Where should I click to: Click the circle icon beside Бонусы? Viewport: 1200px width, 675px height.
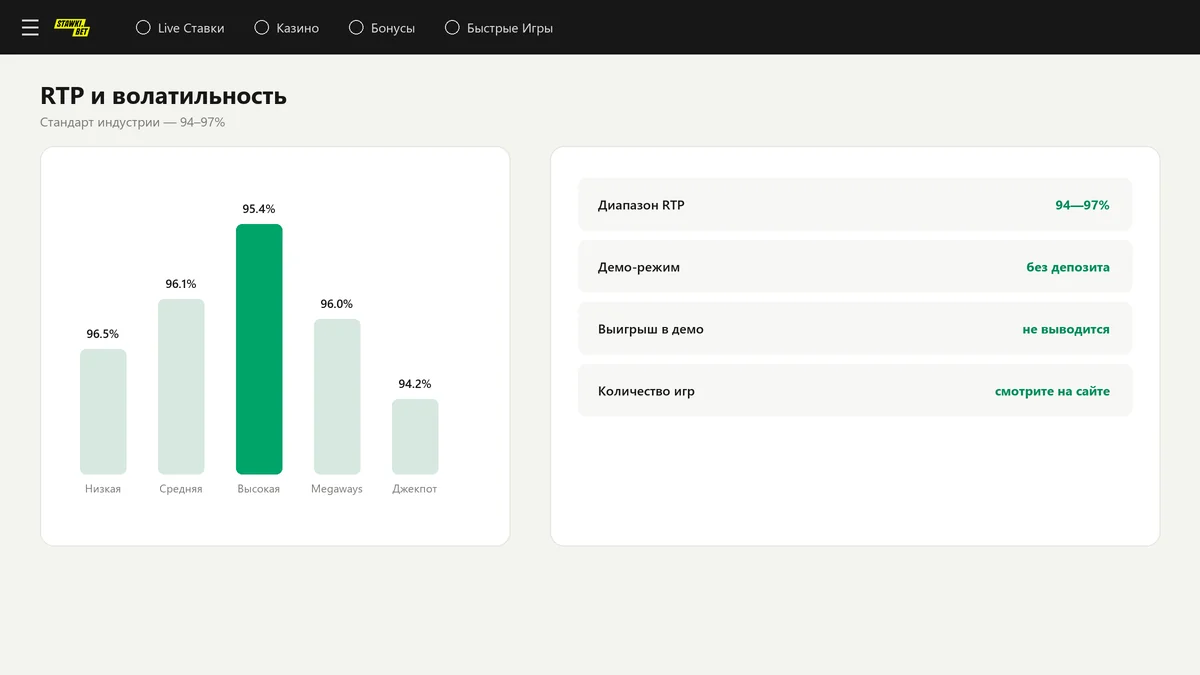(356, 28)
